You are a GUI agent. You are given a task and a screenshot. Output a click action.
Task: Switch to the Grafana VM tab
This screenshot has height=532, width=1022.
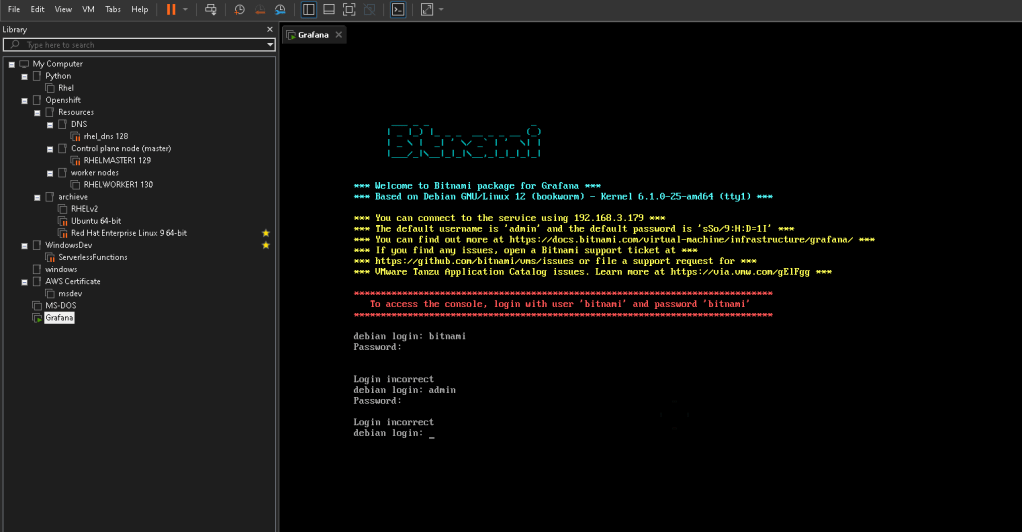pyautogui.click(x=313, y=35)
